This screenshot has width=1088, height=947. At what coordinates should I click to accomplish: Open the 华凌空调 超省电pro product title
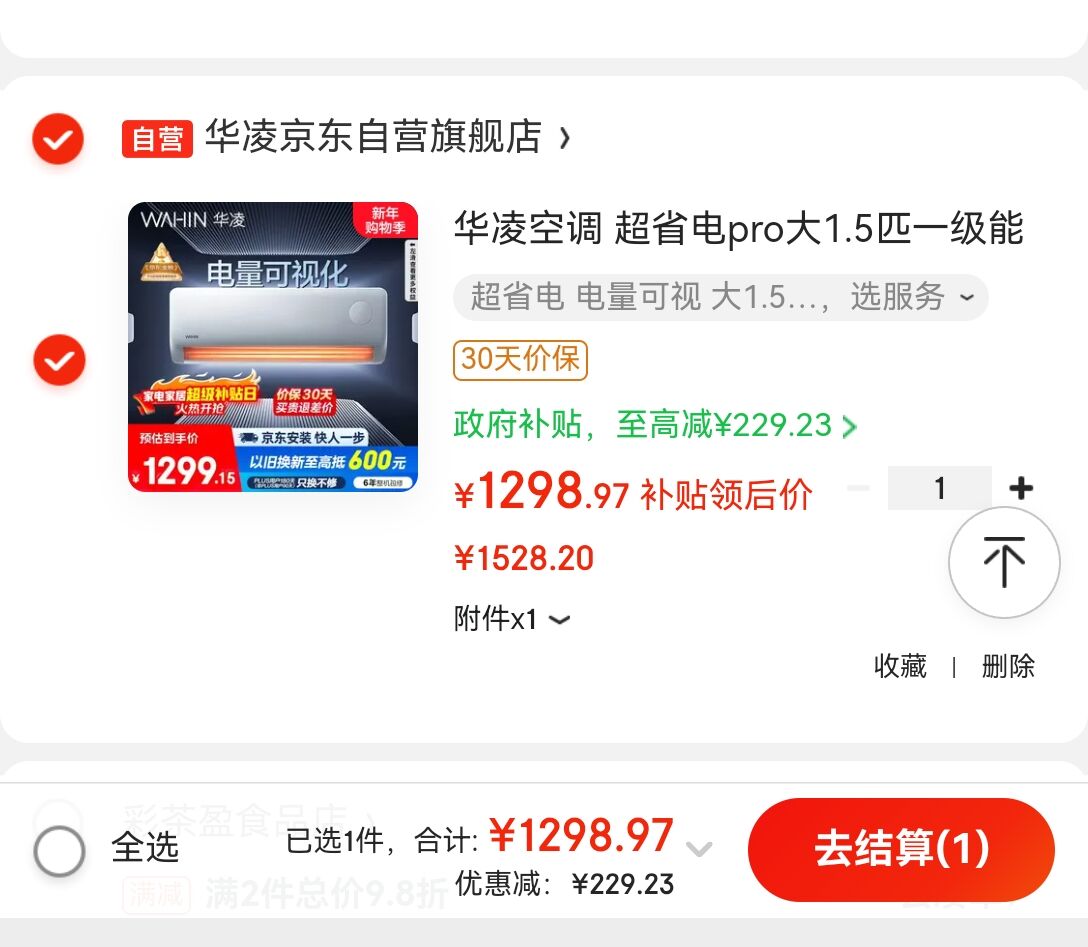pos(739,228)
